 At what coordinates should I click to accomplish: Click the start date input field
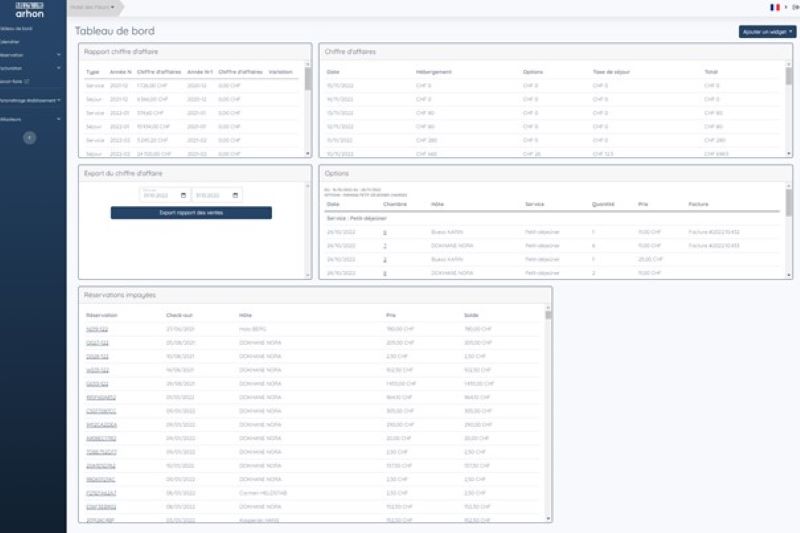pyautogui.click(x=163, y=195)
